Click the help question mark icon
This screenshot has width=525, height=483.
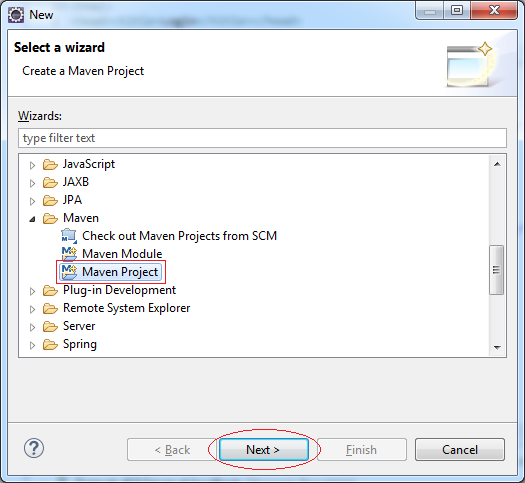tap(34, 448)
